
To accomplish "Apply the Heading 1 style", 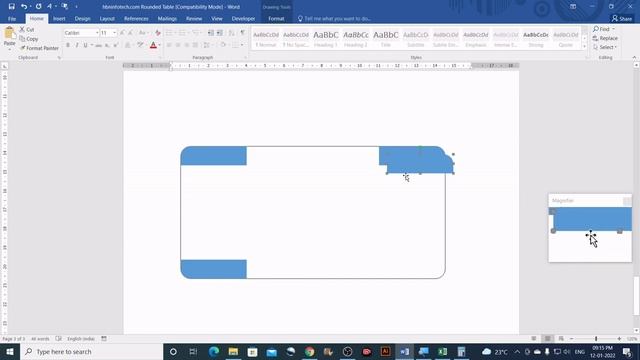I will [x=326, y=39].
